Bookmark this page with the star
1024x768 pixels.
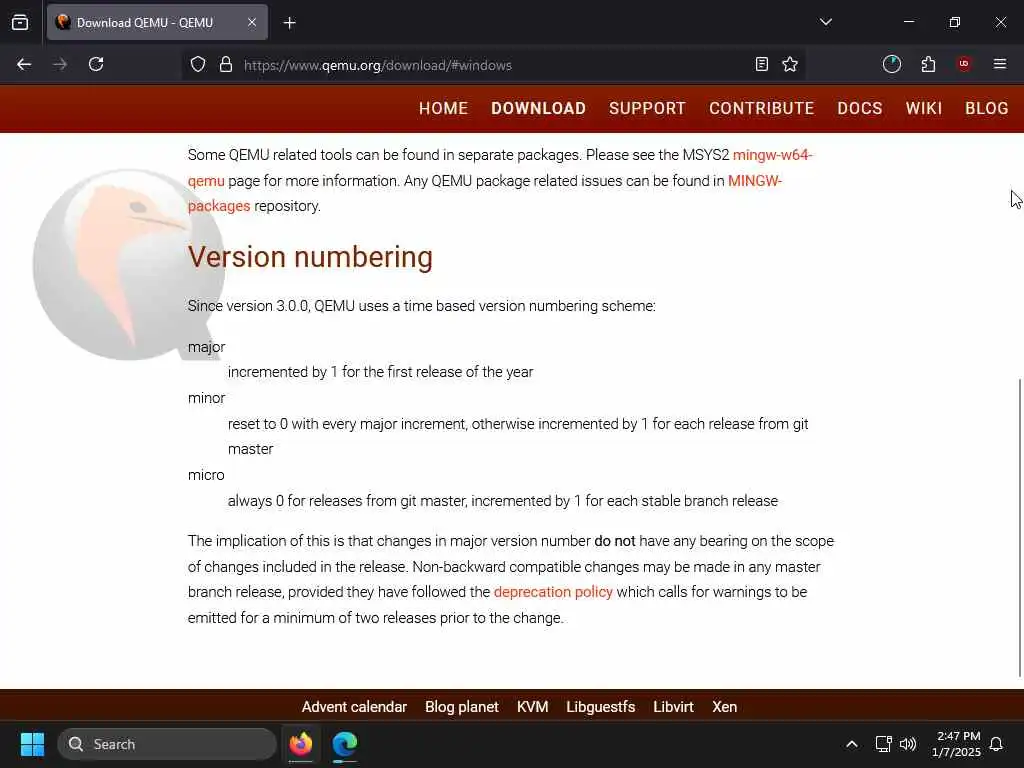tap(790, 64)
